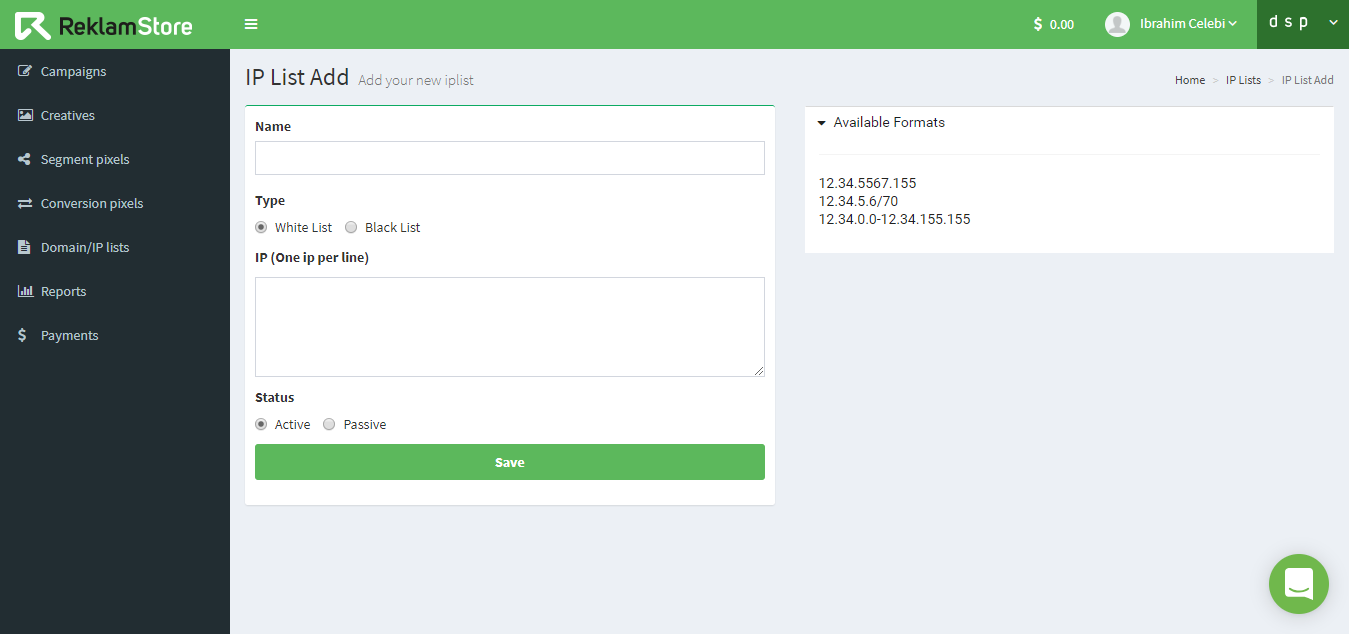The height and width of the screenshot is (634, 1349).
Task: Open Campaigns in the sidebar
Action: [115, 71]
